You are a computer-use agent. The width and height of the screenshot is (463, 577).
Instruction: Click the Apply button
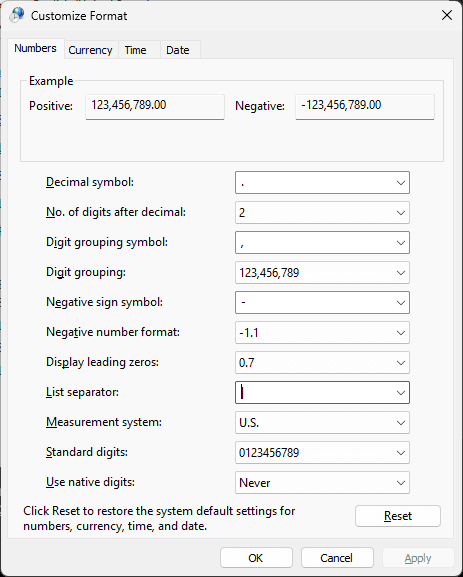[418, 558]
